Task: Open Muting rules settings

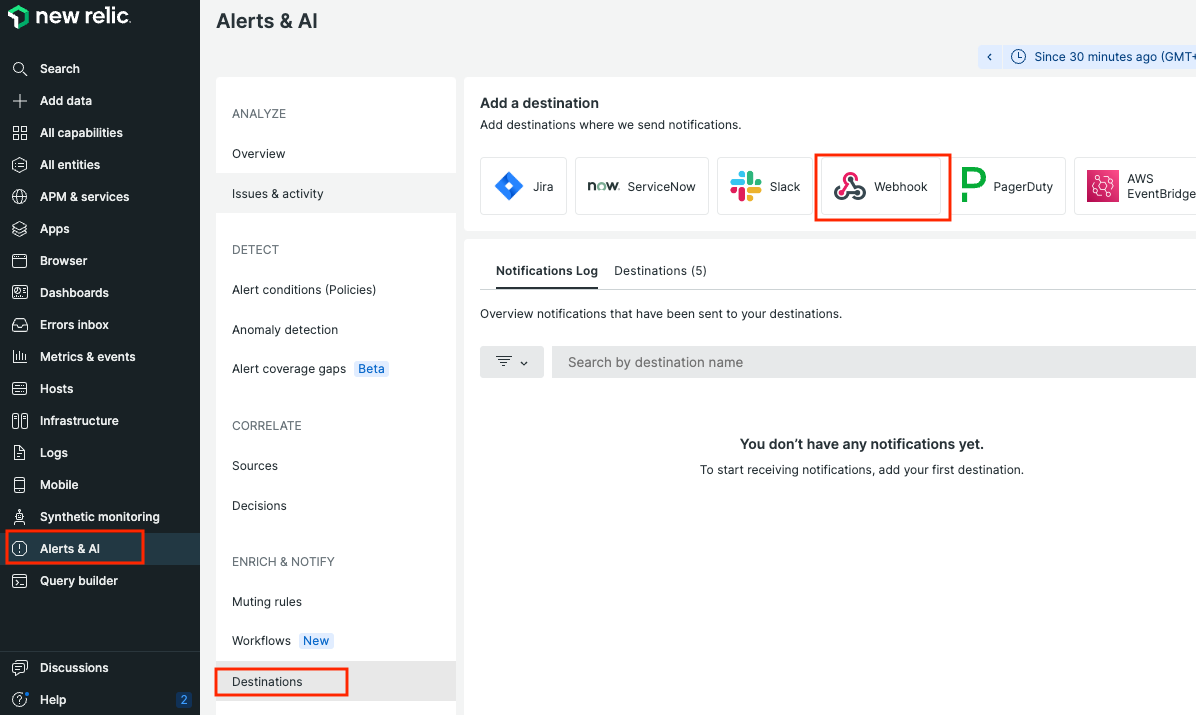Action: pyautogui.click(x=266, y=601)
